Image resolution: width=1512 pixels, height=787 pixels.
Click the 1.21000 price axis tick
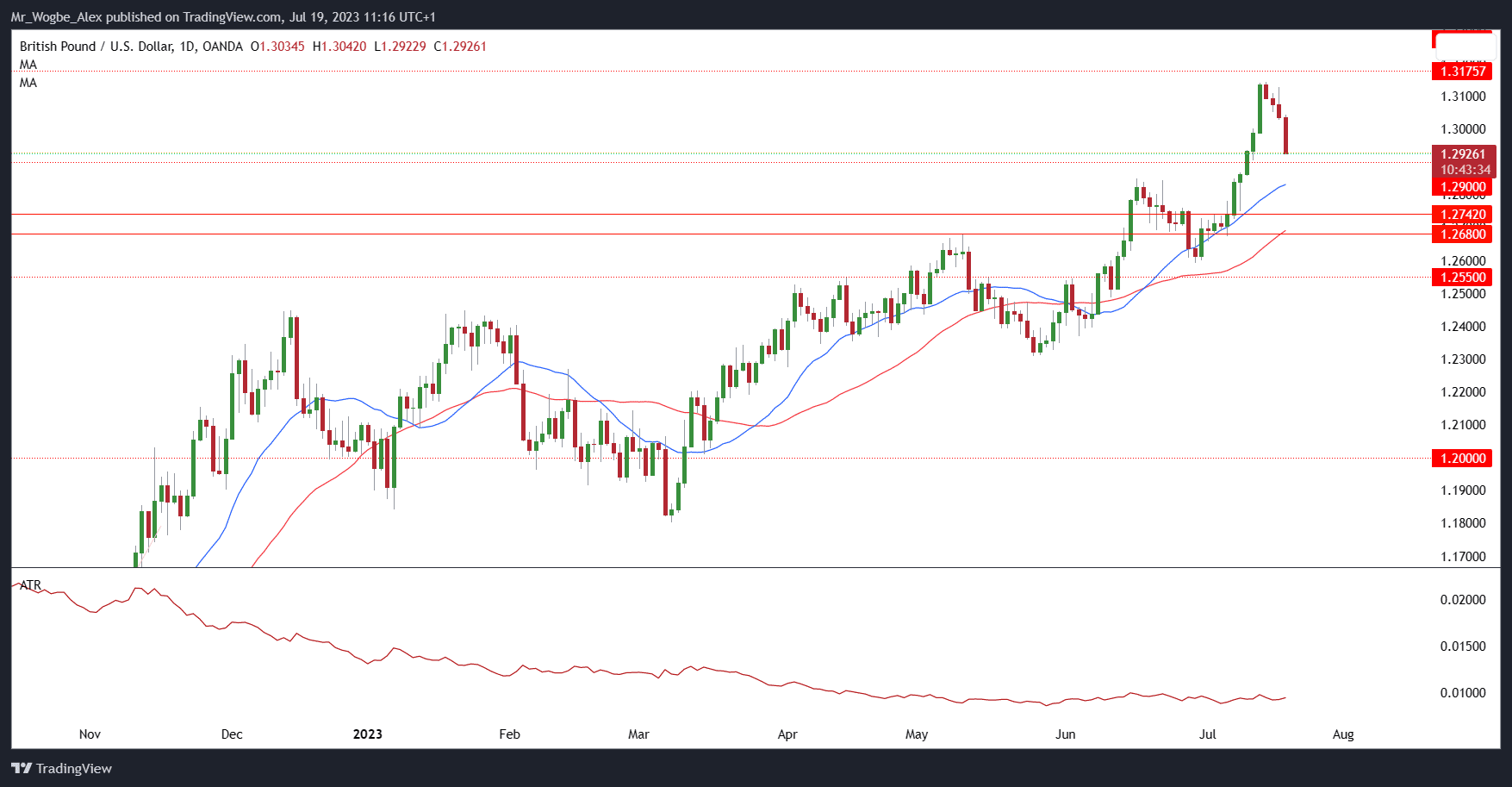tap(1463, 425)
